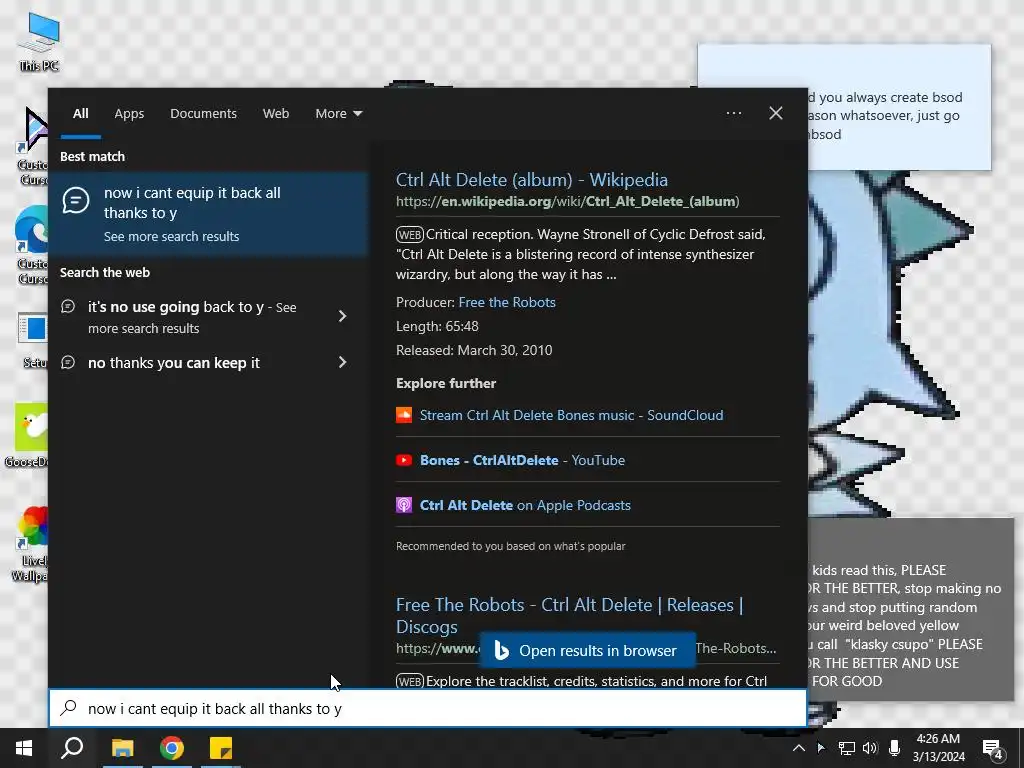Click 'Released: March 30, 2010' text

click(x=474, y=350)
